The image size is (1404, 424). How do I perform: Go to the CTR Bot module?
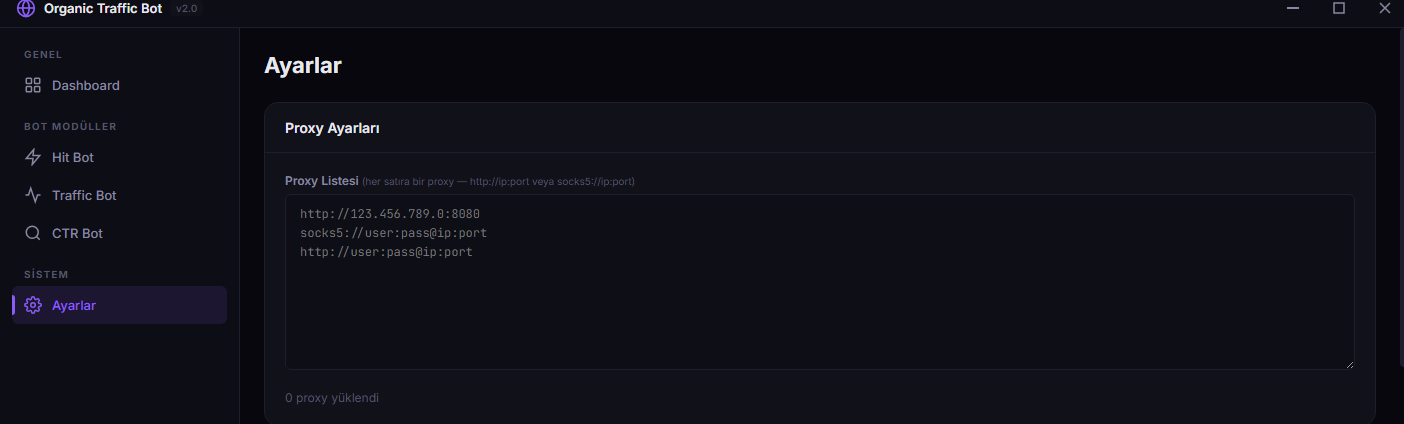point(119,234)
